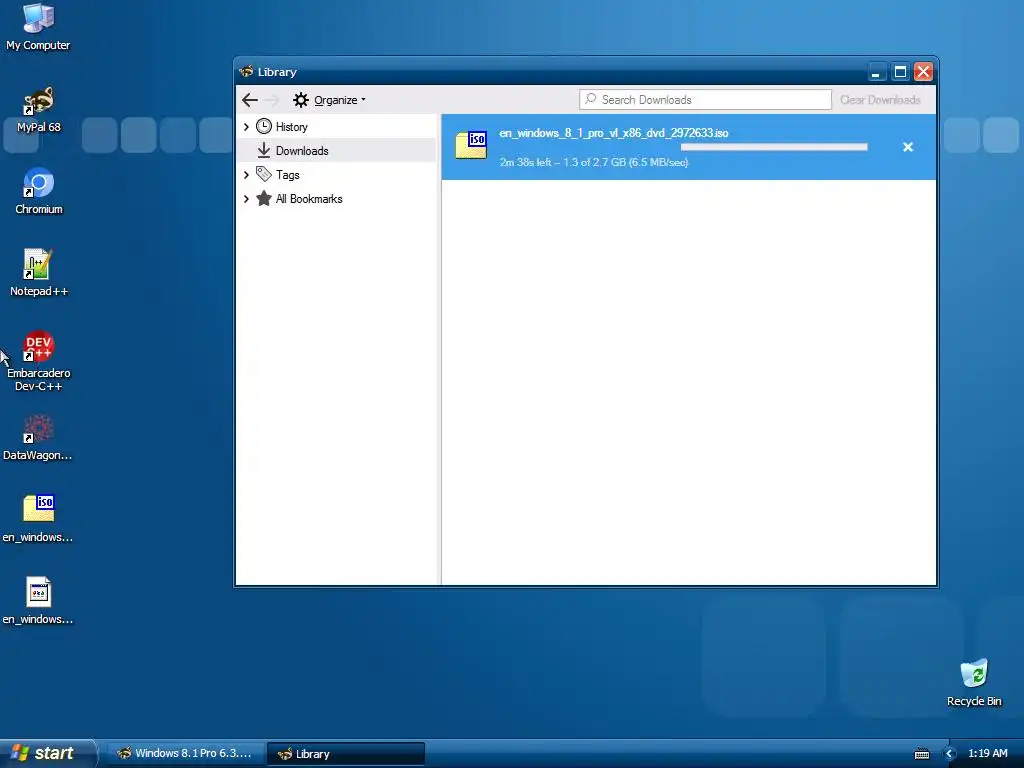
Task: Click the ISO file icon in download row
Action: (472, 145)
